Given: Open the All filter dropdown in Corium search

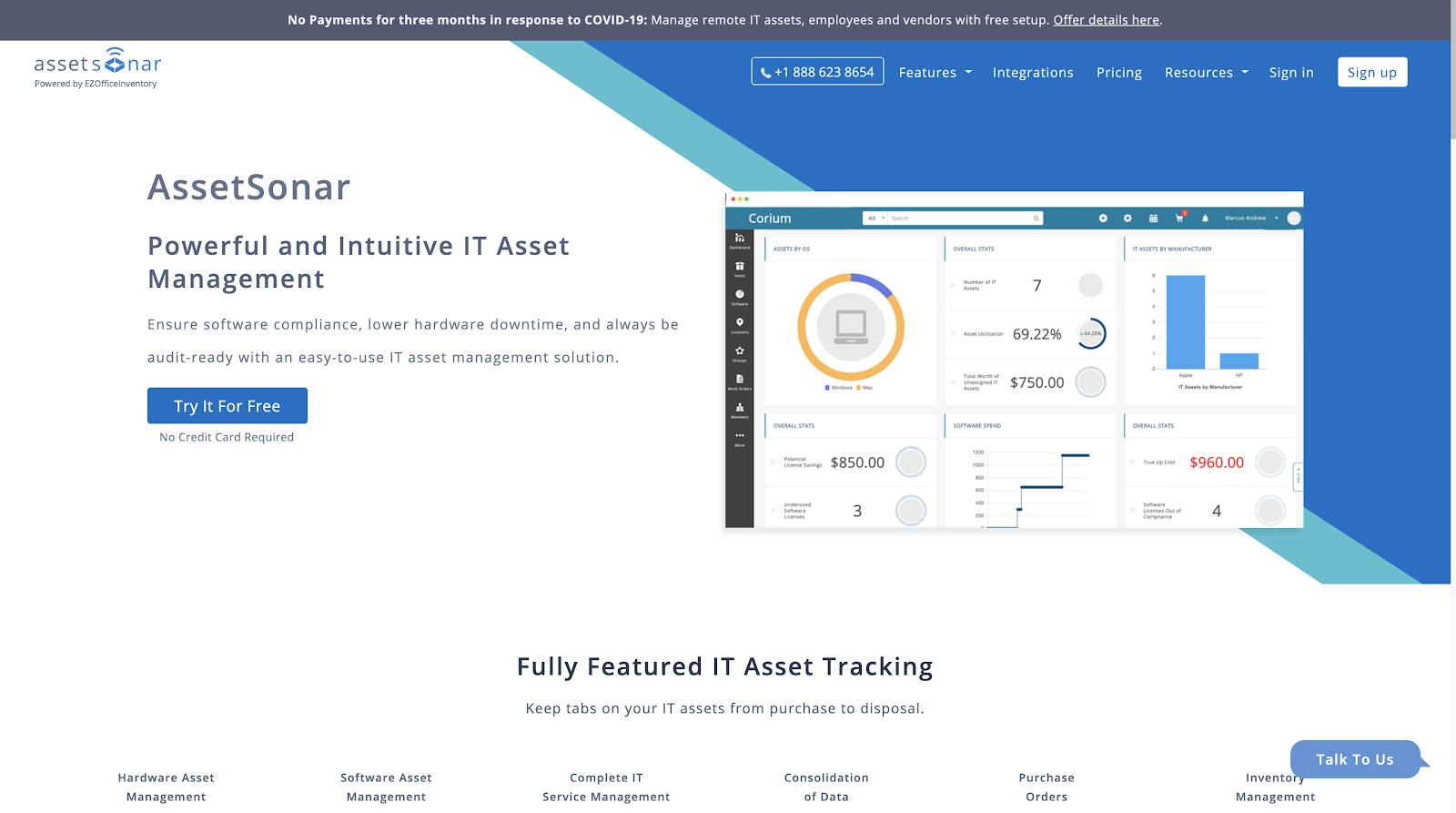Looking at the screenshot, I should tap(875, 218).
